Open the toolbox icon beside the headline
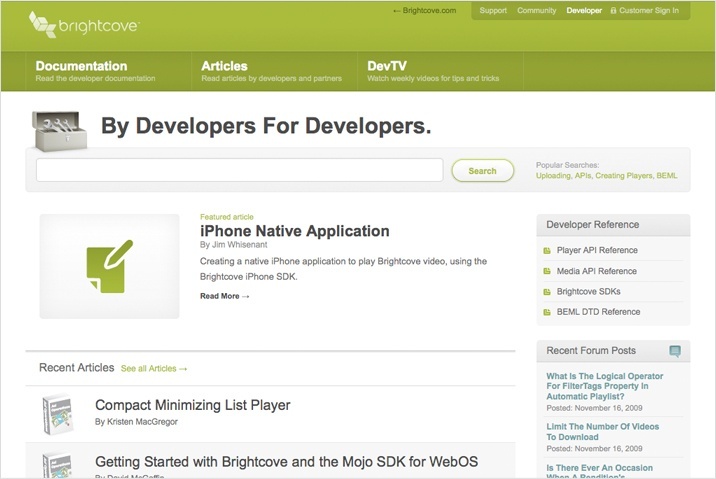 pyautogui.click(x=59, y=131)
